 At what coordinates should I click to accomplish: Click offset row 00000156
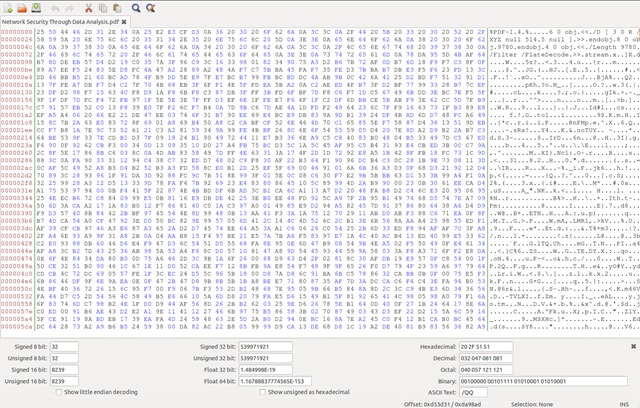click(17, 100)
